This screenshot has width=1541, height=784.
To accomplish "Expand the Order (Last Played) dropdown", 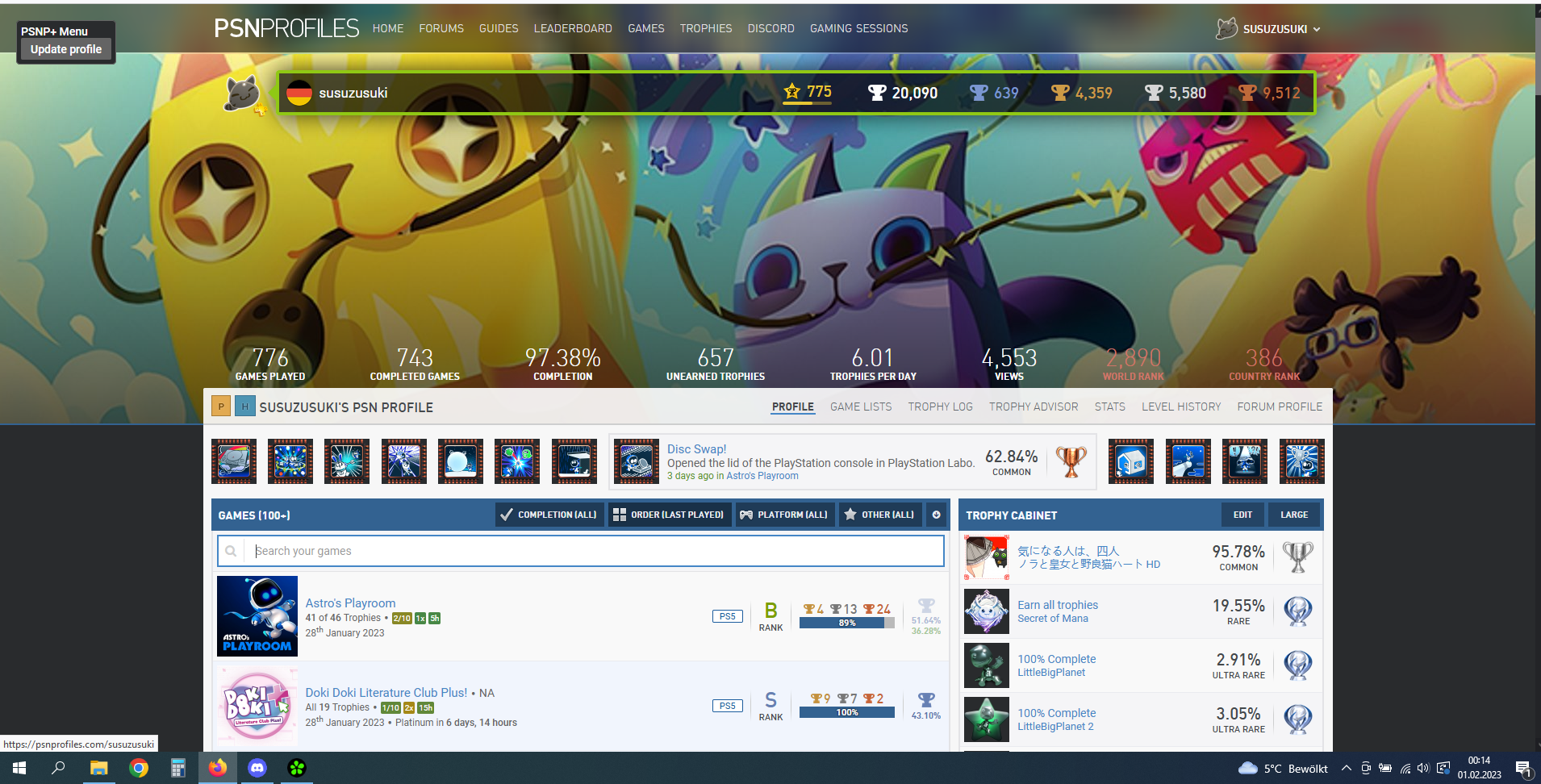I will 668,515.
